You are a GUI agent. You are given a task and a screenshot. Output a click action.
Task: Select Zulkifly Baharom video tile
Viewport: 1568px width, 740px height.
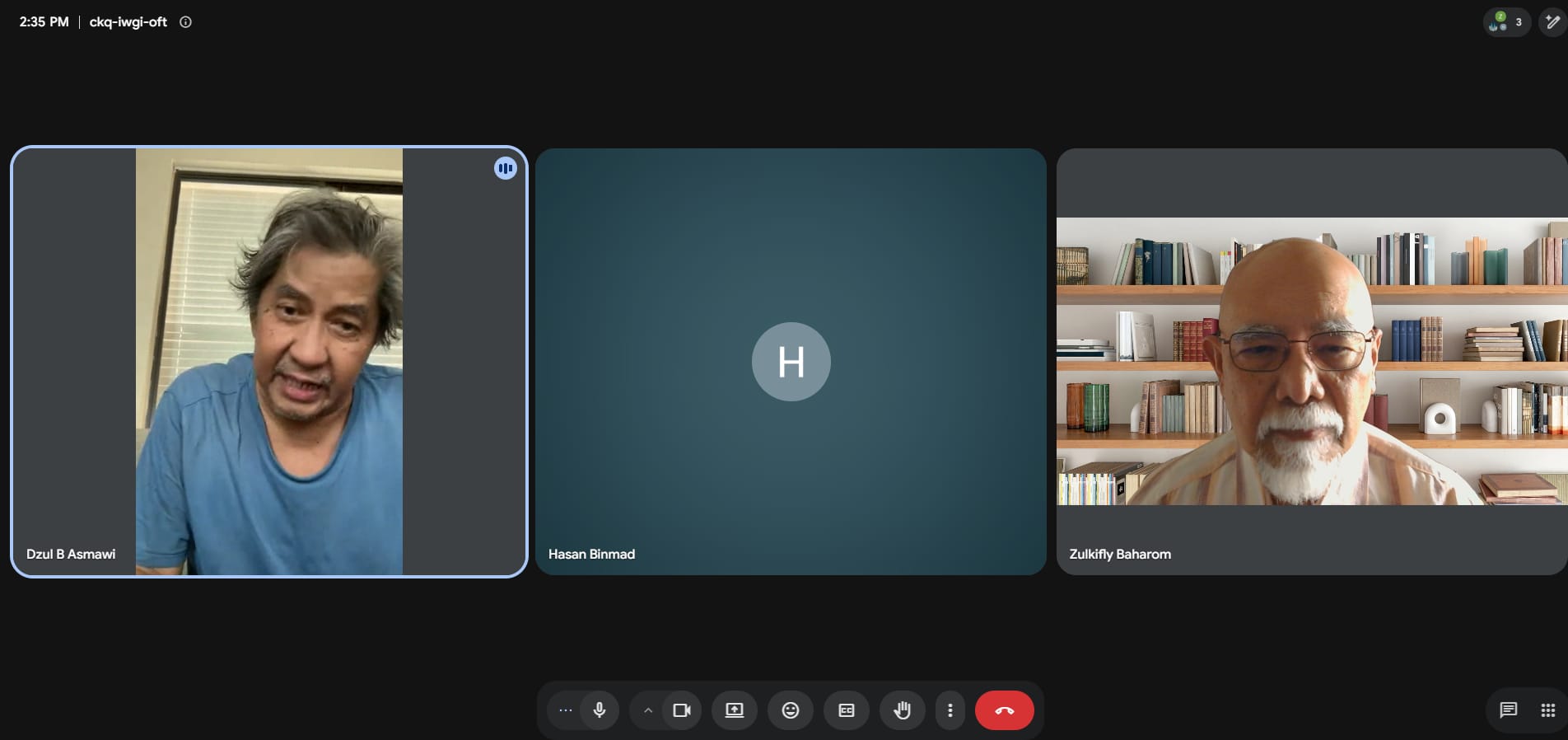(1312, 362)
